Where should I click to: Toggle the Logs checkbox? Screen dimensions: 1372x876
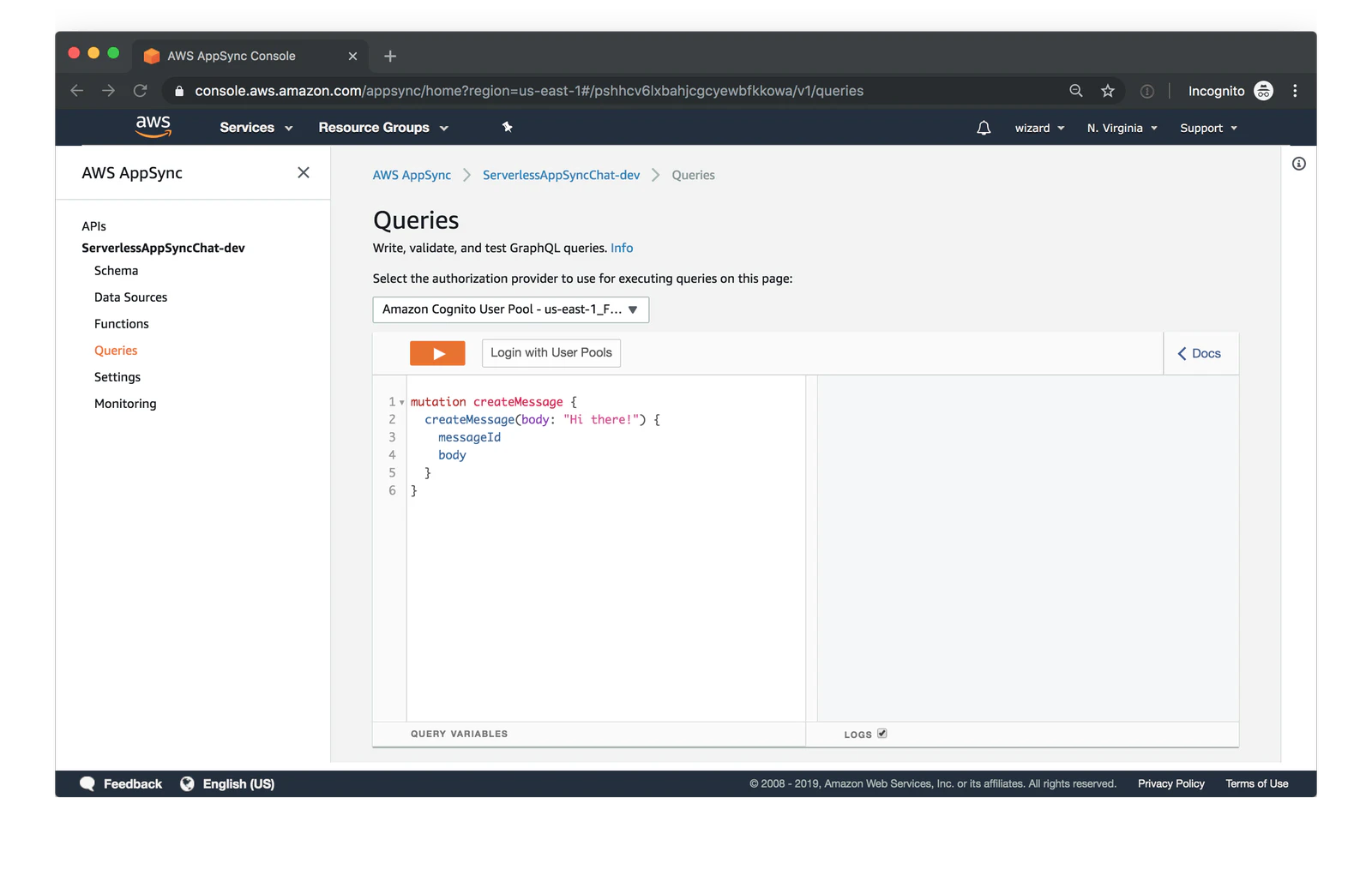click(x=882, y=733)
